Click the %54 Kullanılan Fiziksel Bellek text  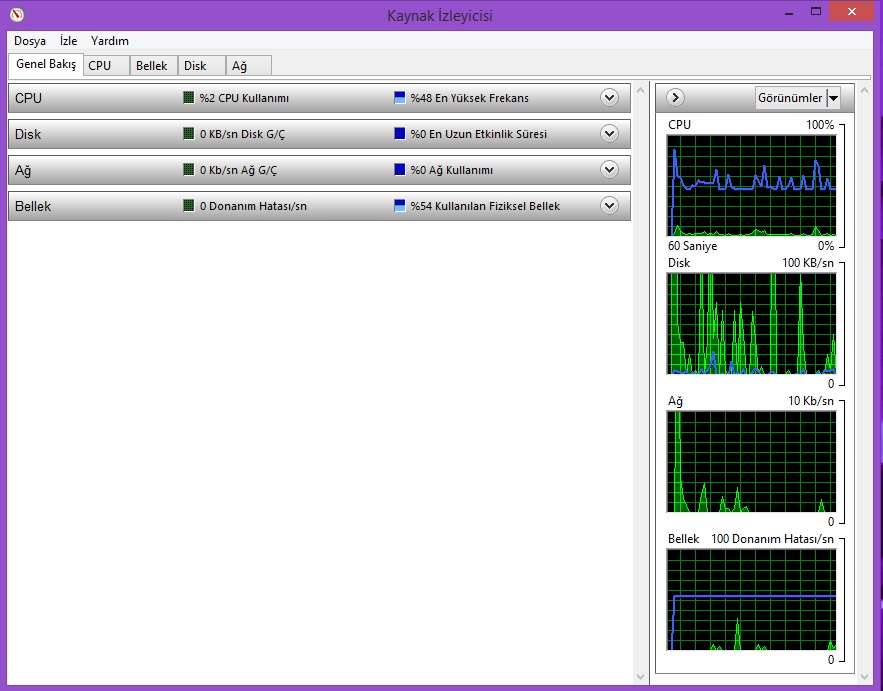click(x=485, y=206)
